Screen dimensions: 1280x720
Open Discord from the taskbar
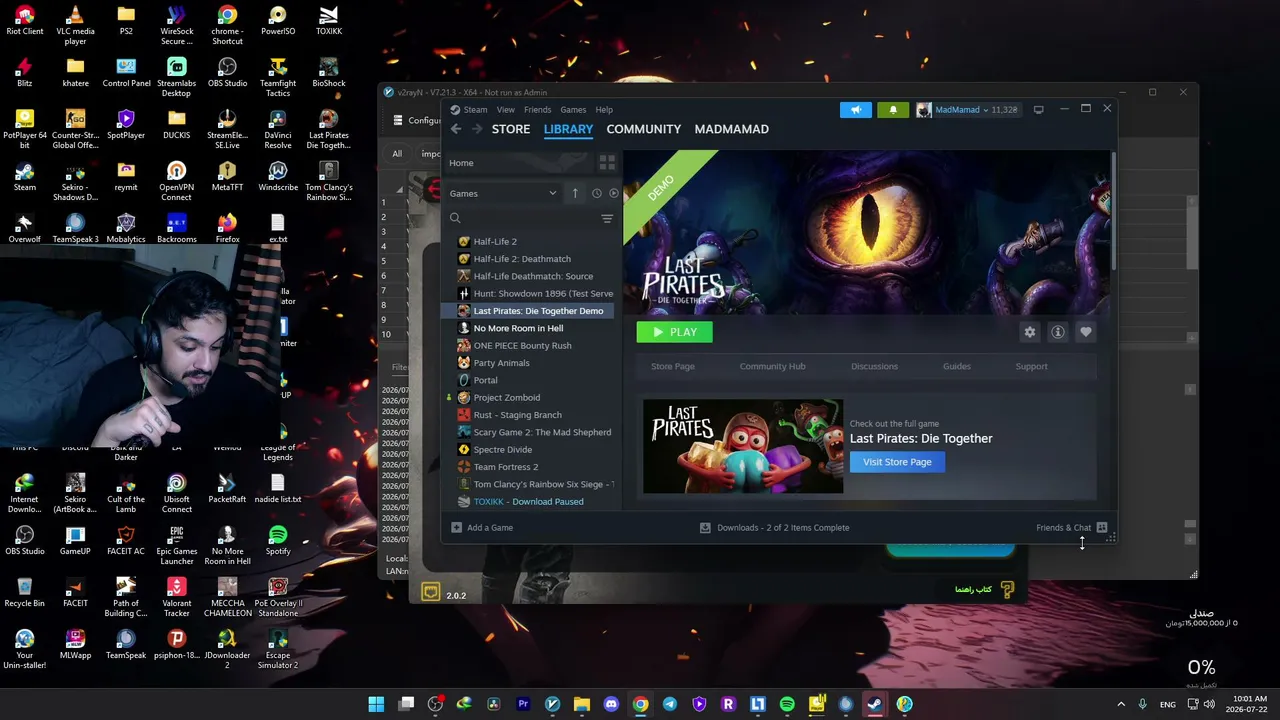[611, 704]
